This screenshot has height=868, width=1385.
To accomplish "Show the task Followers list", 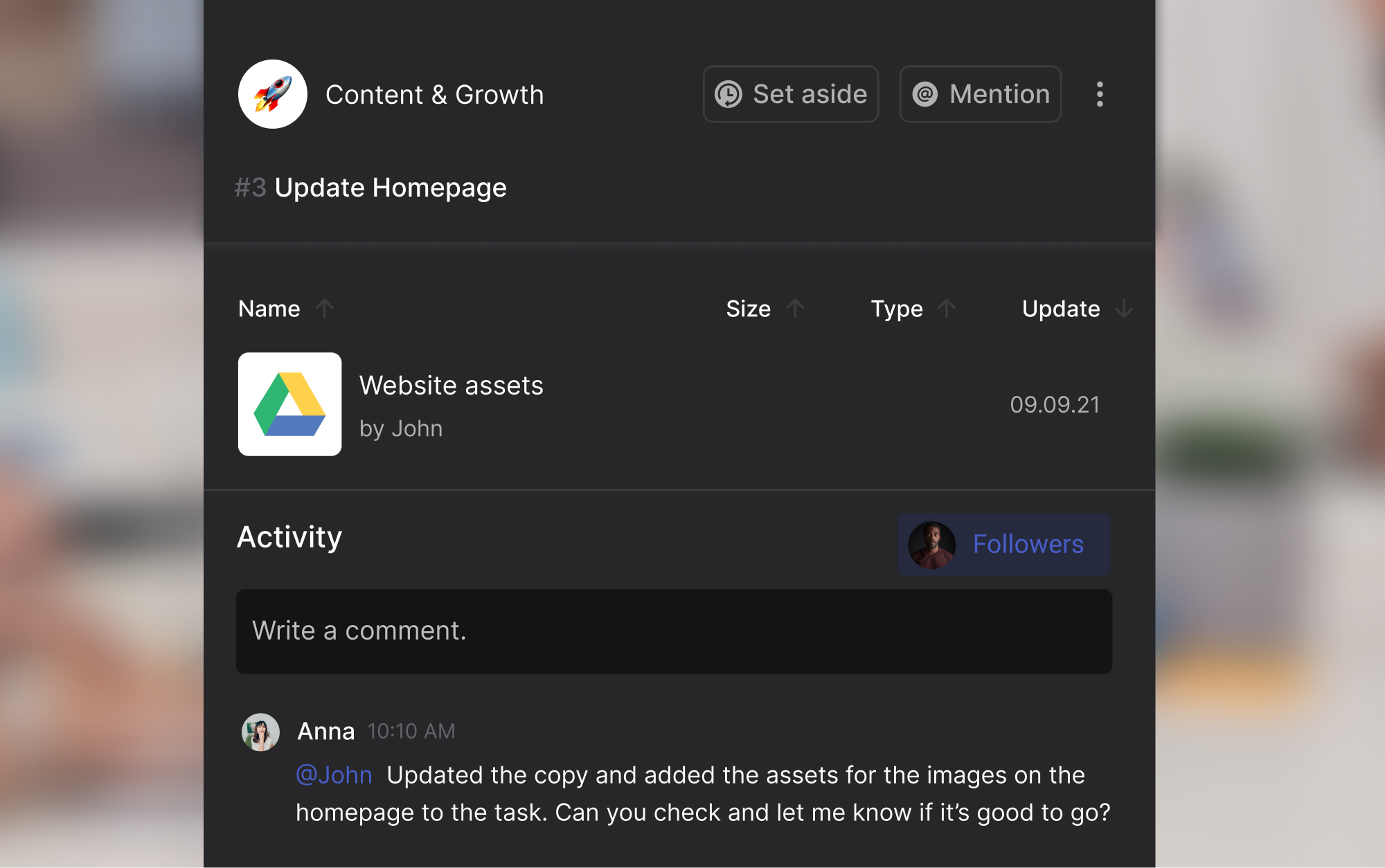I will (1028, 545).
